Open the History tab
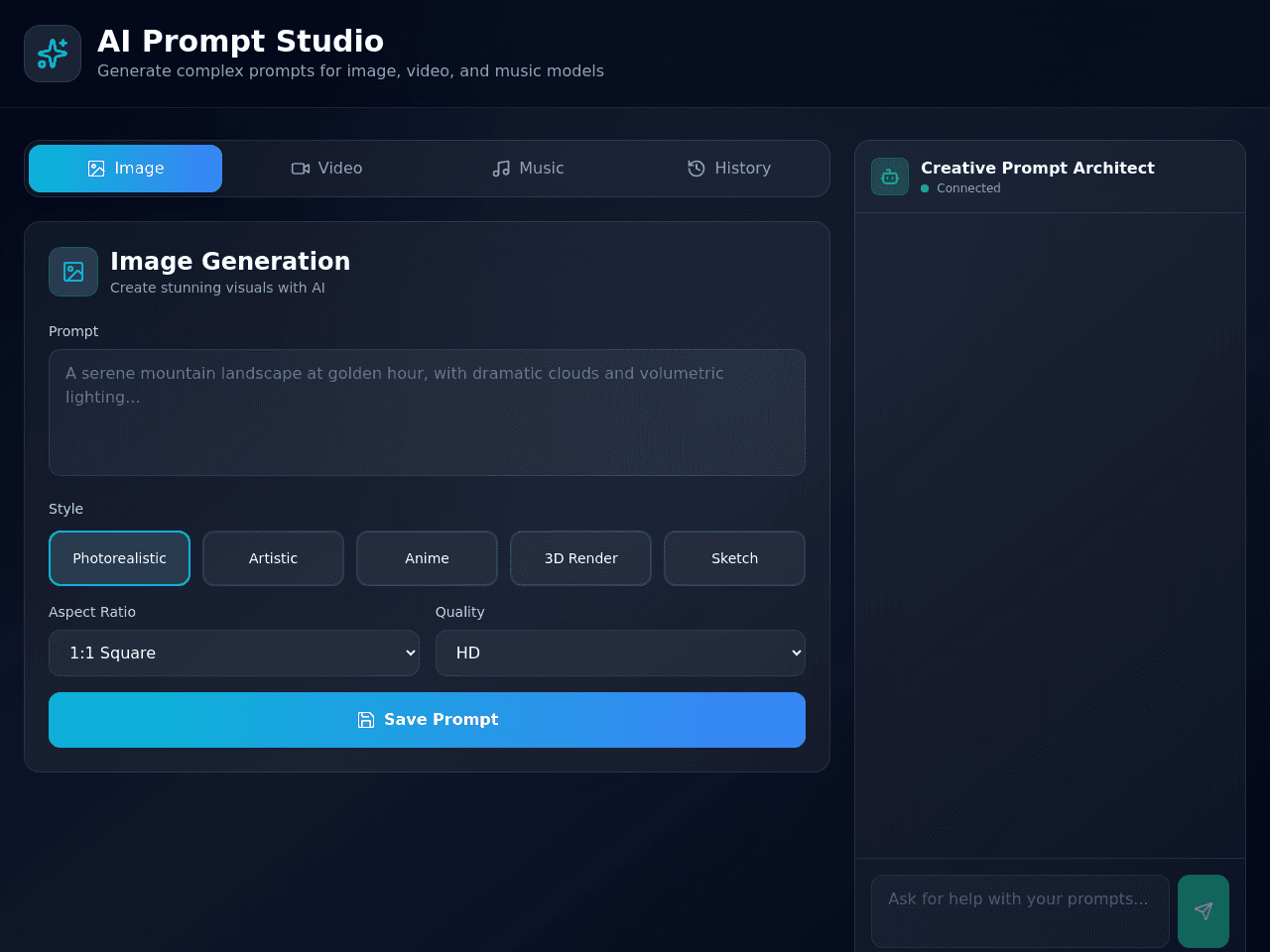 point(729,169)
